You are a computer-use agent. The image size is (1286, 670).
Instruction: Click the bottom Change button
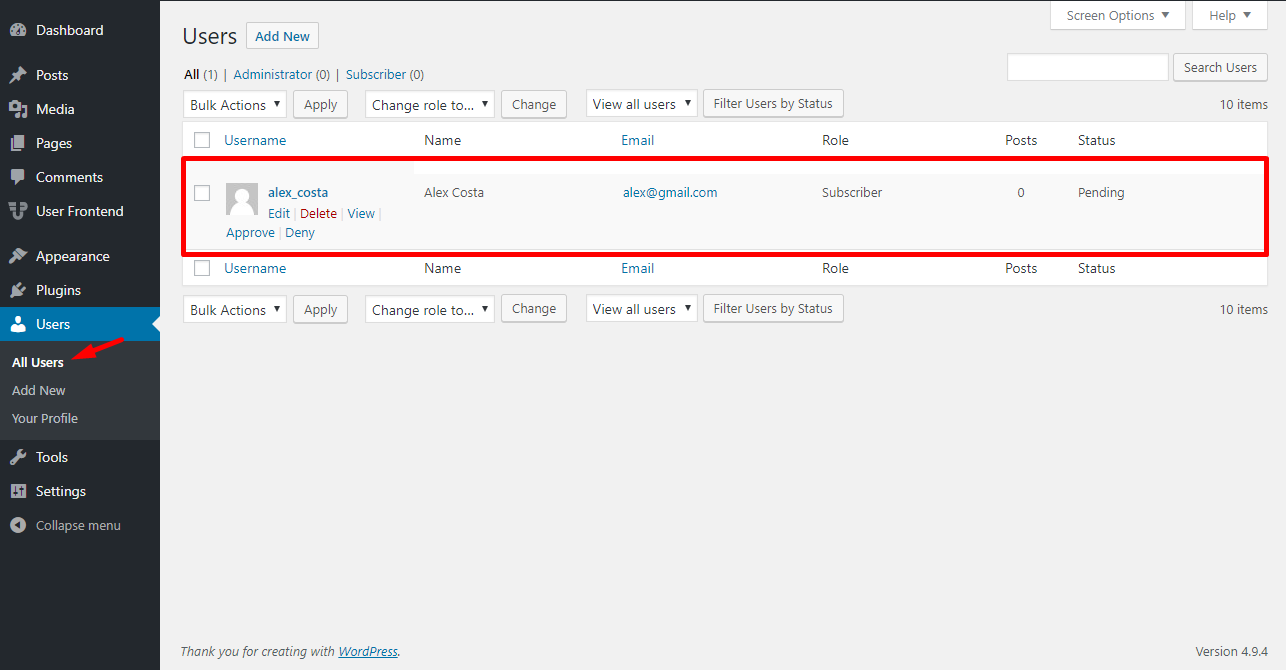(x=534, y=308)
